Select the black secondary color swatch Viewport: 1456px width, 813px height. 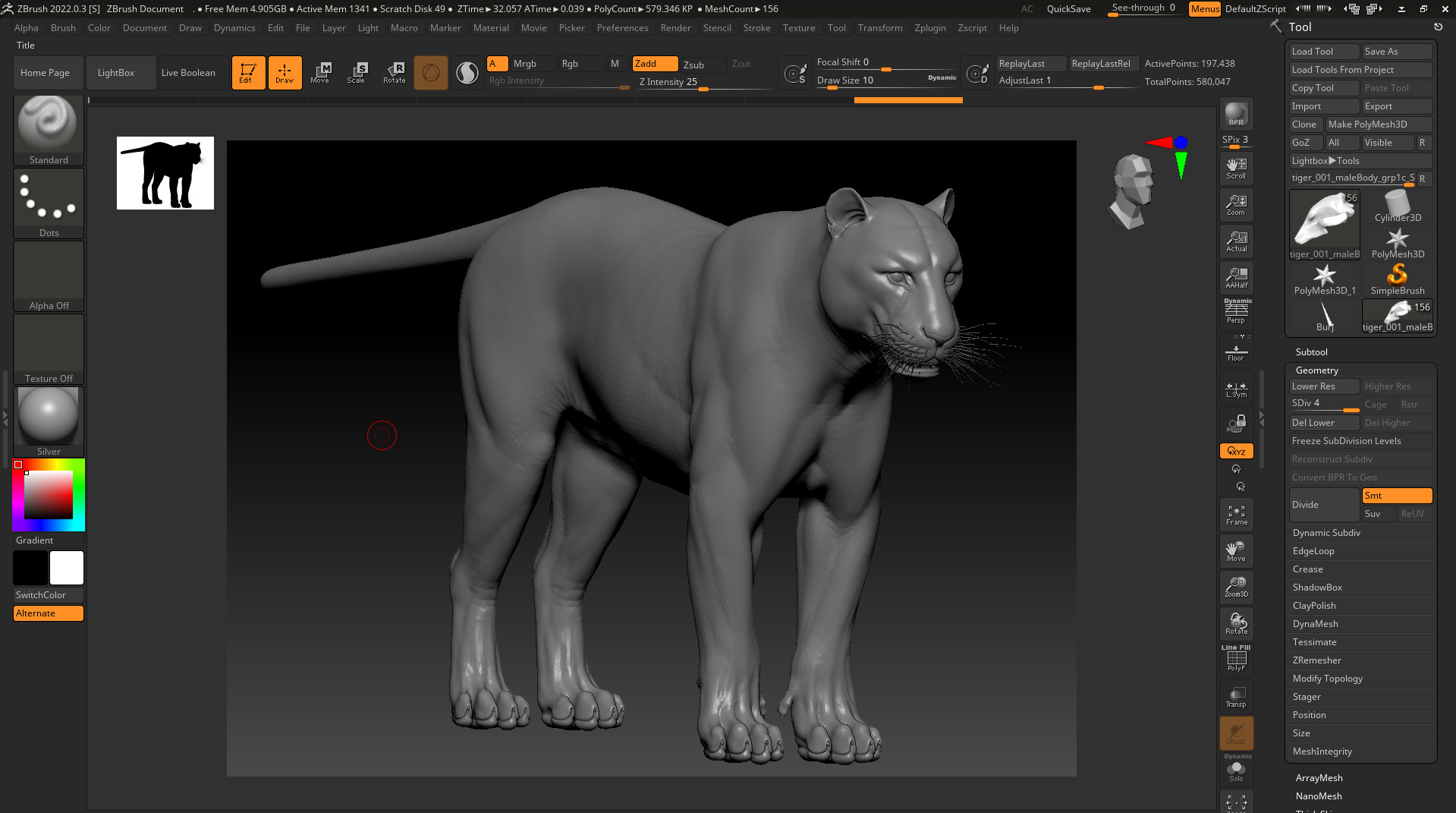tap(30, 568)
